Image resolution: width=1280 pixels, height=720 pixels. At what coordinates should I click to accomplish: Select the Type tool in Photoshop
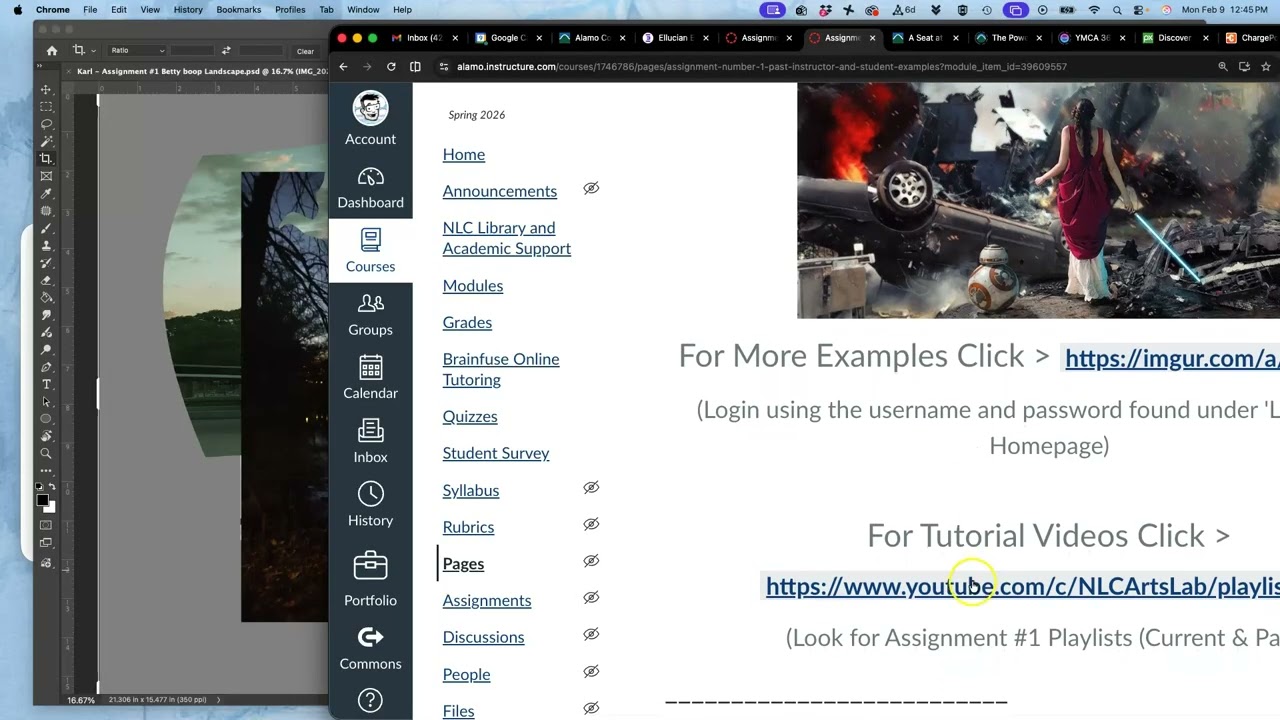click(46, 383)
